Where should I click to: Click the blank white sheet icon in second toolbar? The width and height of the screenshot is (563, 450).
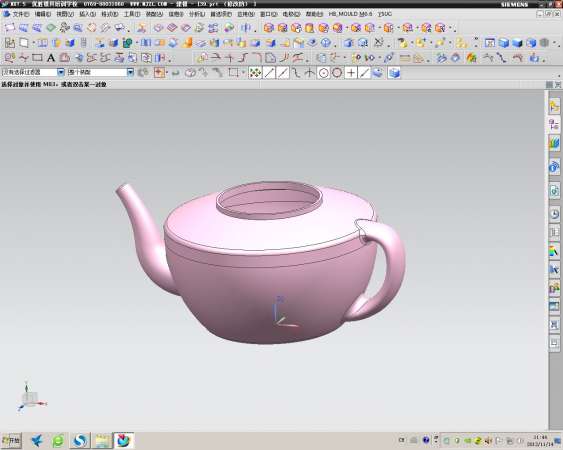click(x=24, y=43)
